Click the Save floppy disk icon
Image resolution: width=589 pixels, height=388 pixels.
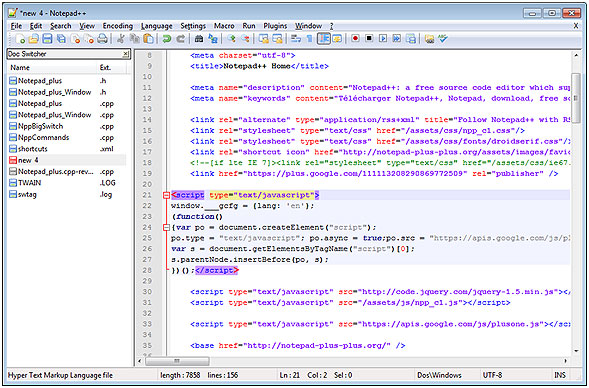pyautogui.click(x=47, y=39)
